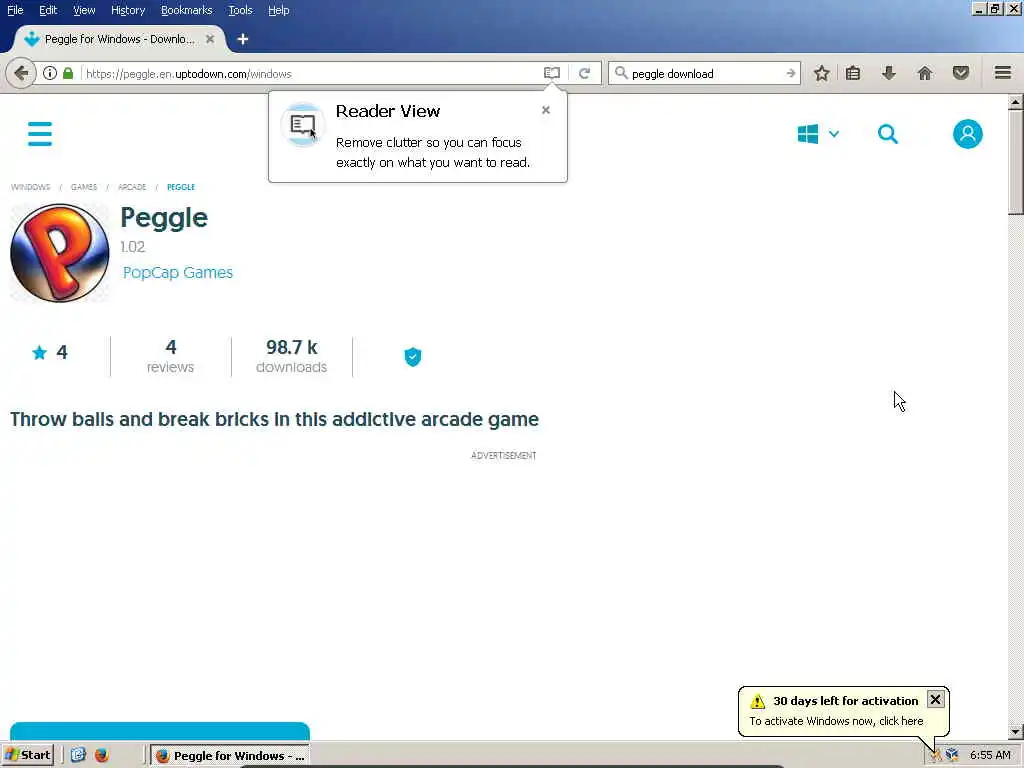Close the Reader View tooltip

coord(546,110)
